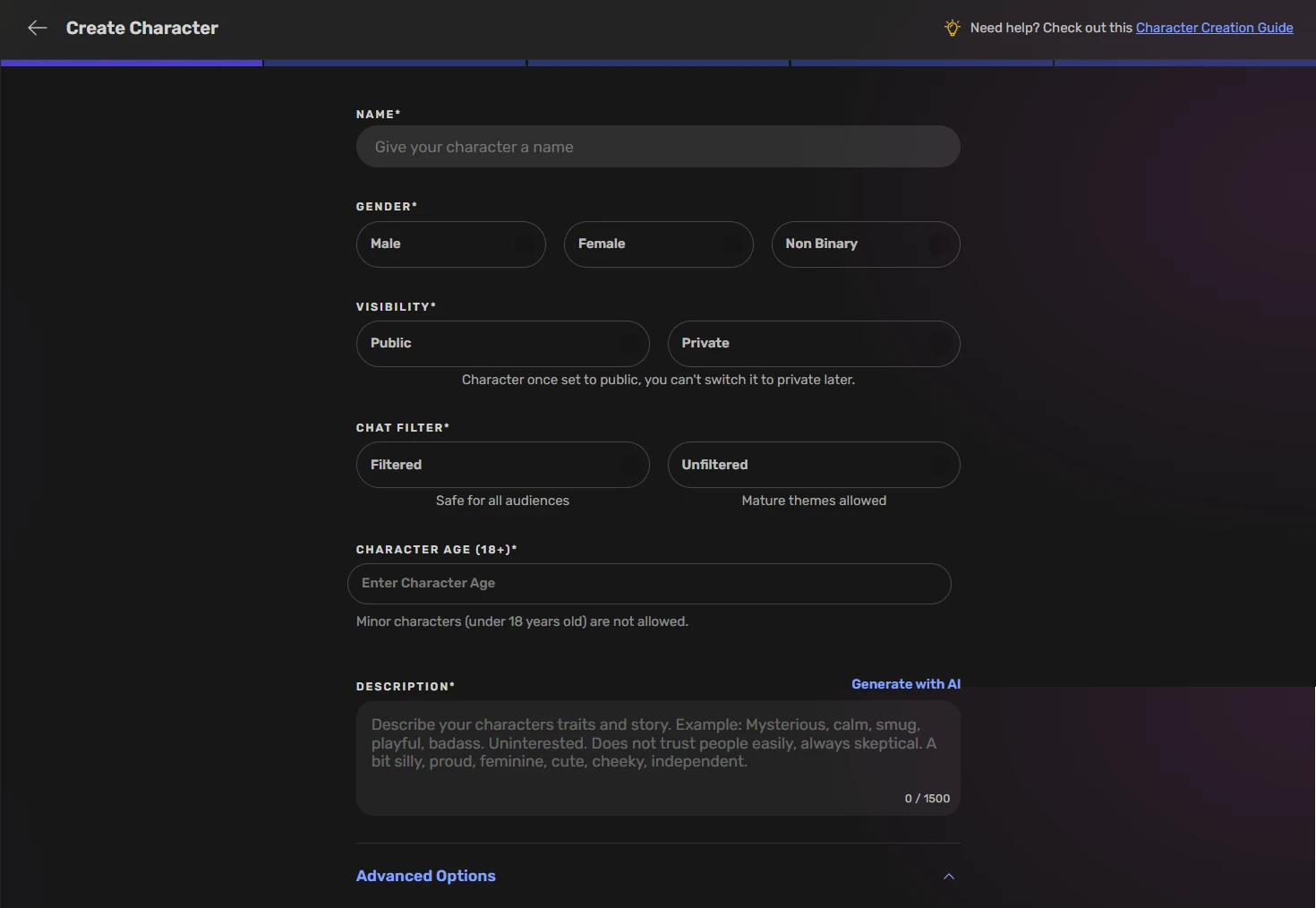The width and height of the screenshot is (1316, 908).
Task: Set character visibility to Public
Action: tap(502, 343)
